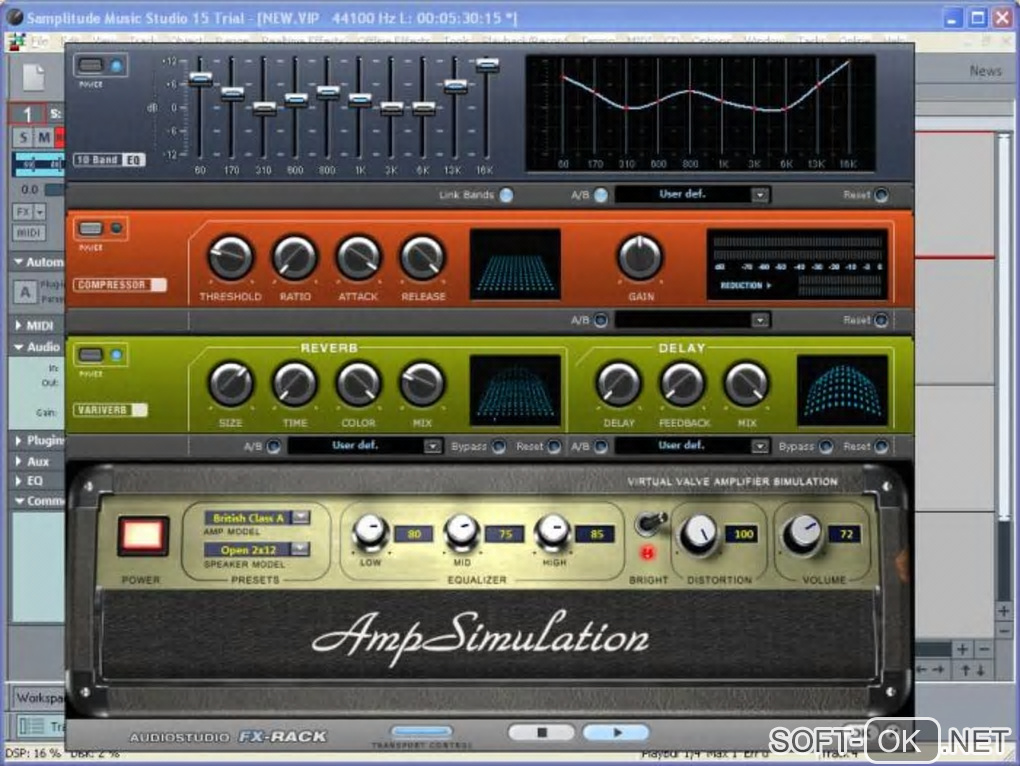
Task: Reset the 10 Band EQ settings
Action: click(x=881, y=195)
